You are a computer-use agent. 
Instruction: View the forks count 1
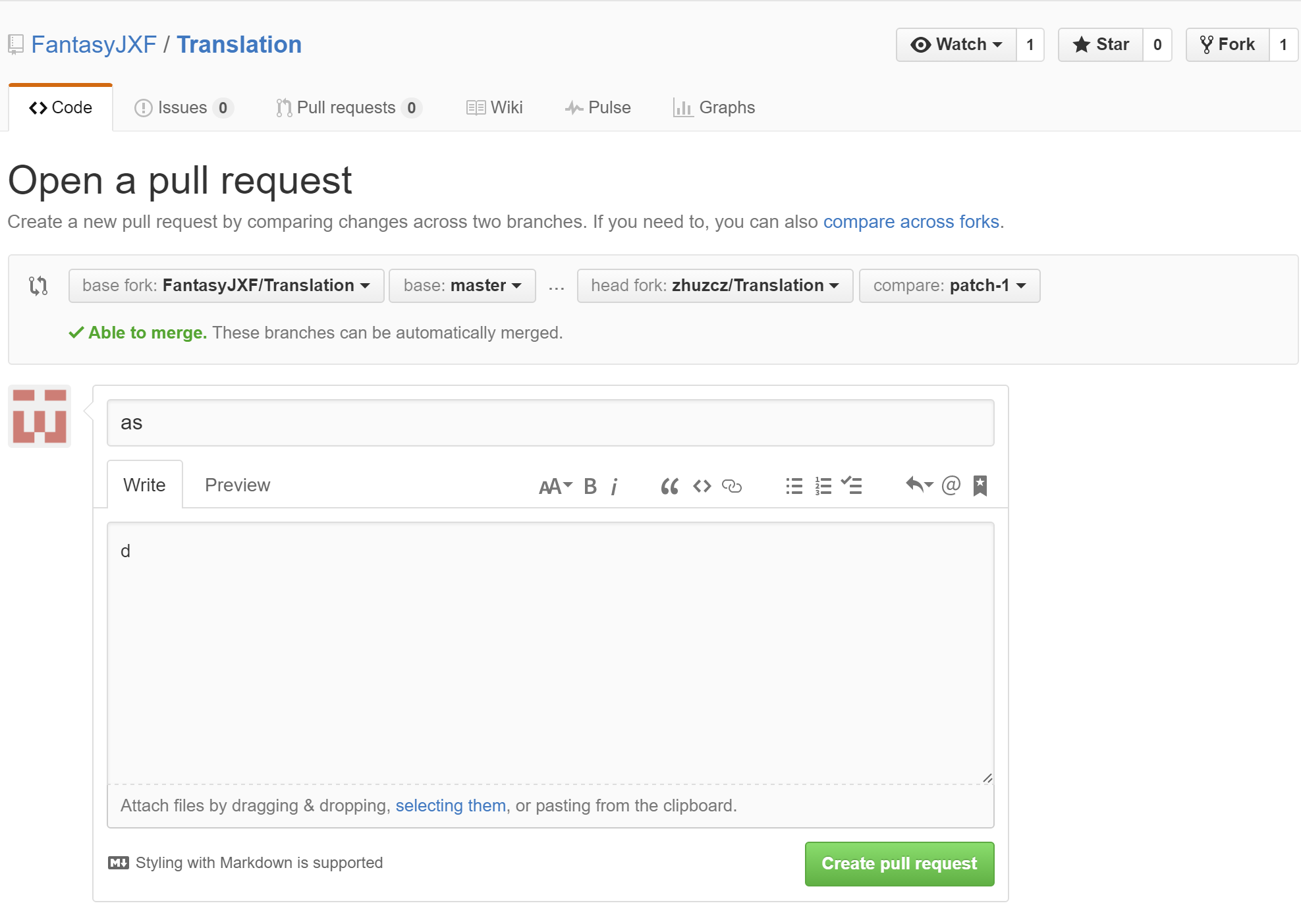coord(1283,45)
